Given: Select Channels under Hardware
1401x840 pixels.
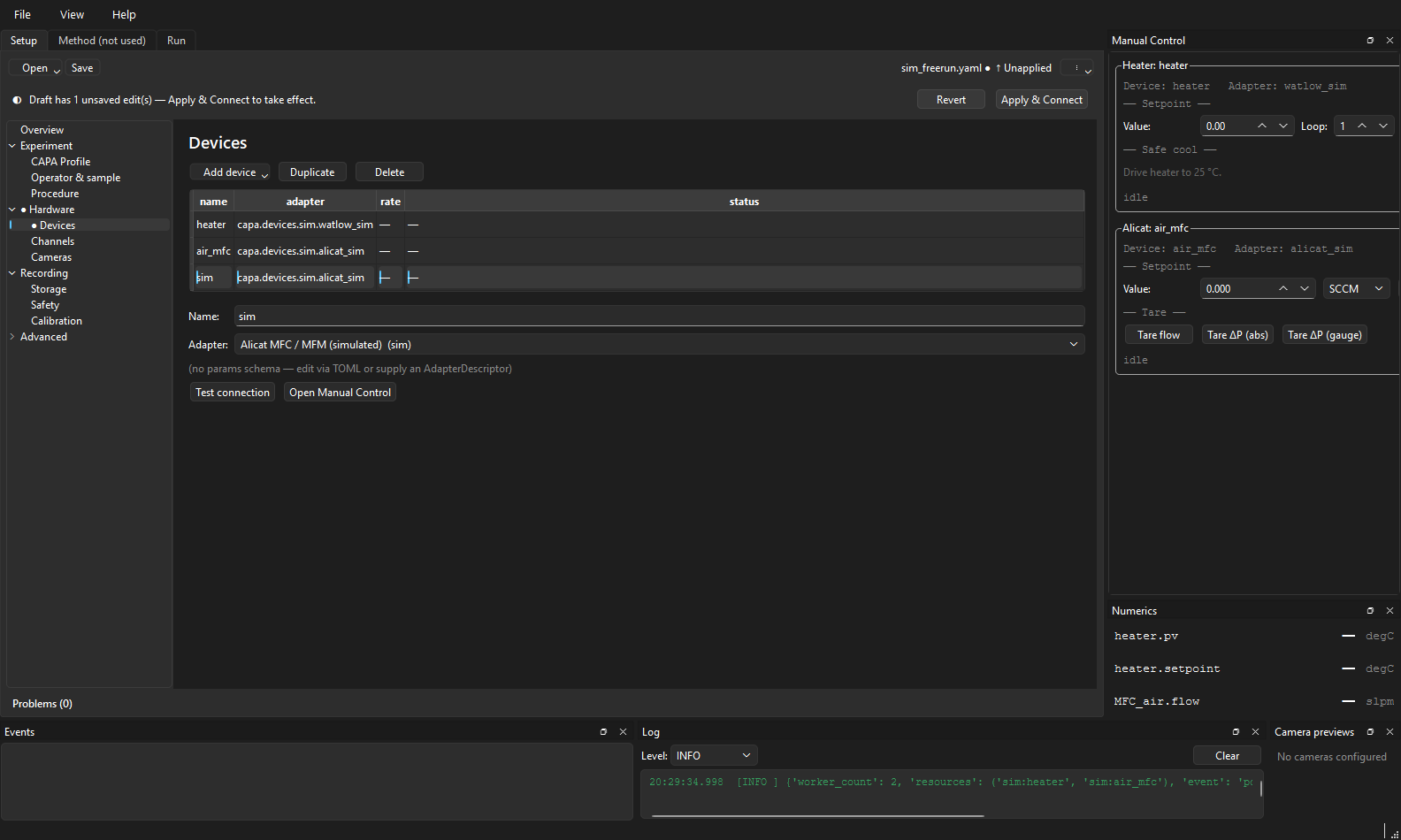Looking at the screenshot, I should pyautogui.click(x=53, y=241).
